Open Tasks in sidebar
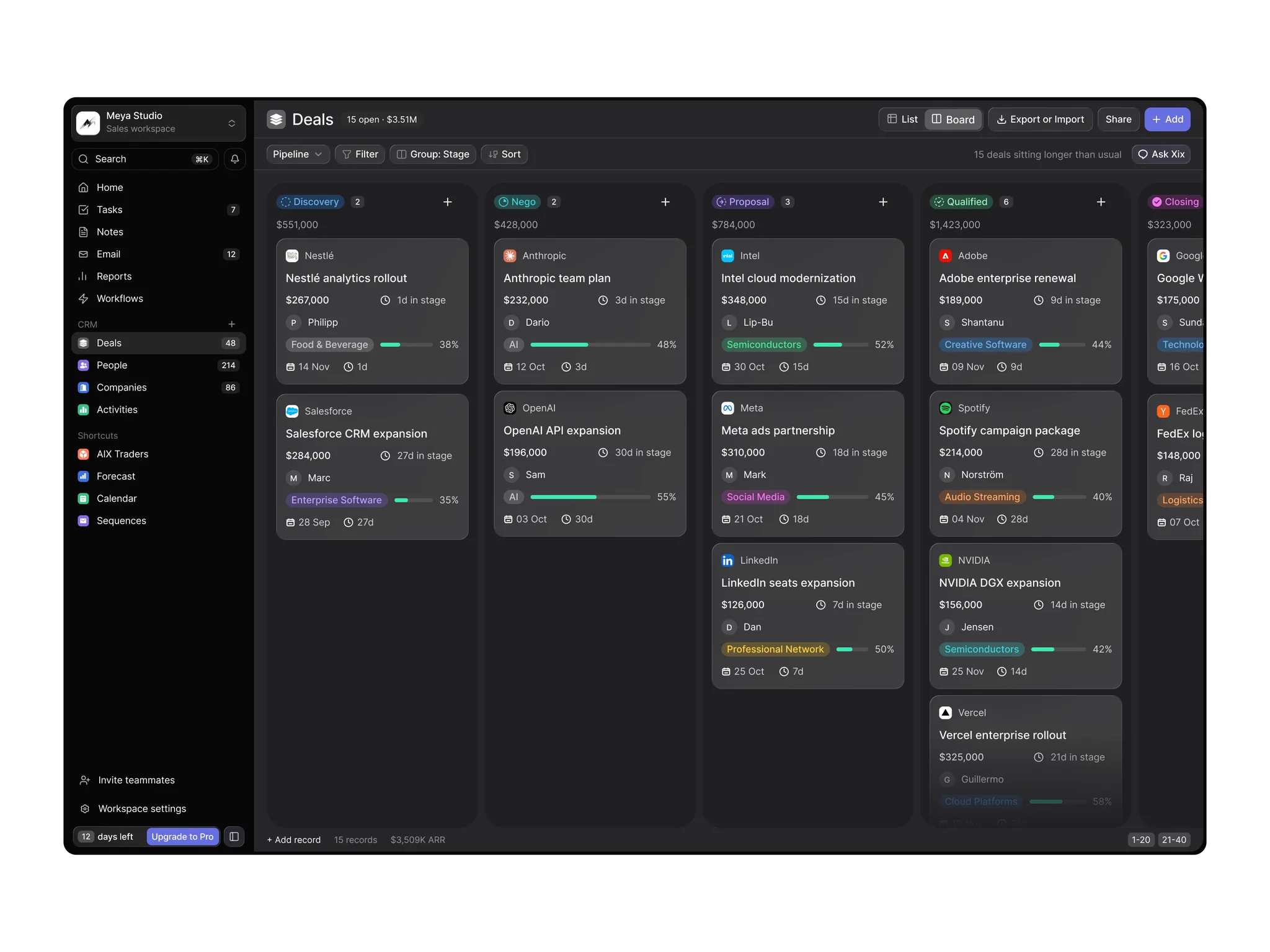 [x=159, y=210]
